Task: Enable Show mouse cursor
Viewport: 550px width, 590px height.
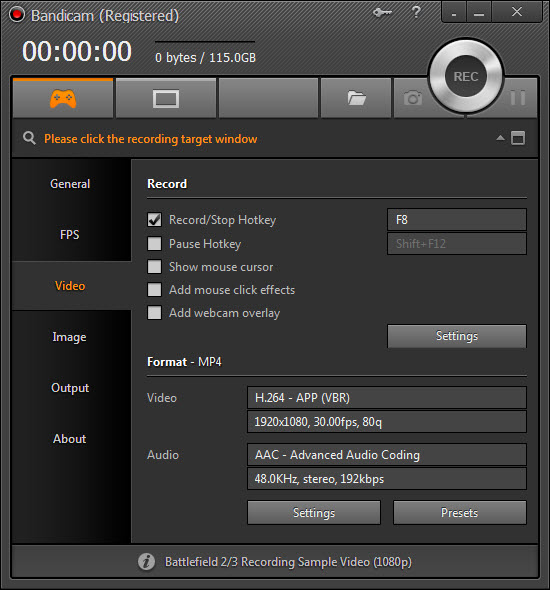Action: 154,267
